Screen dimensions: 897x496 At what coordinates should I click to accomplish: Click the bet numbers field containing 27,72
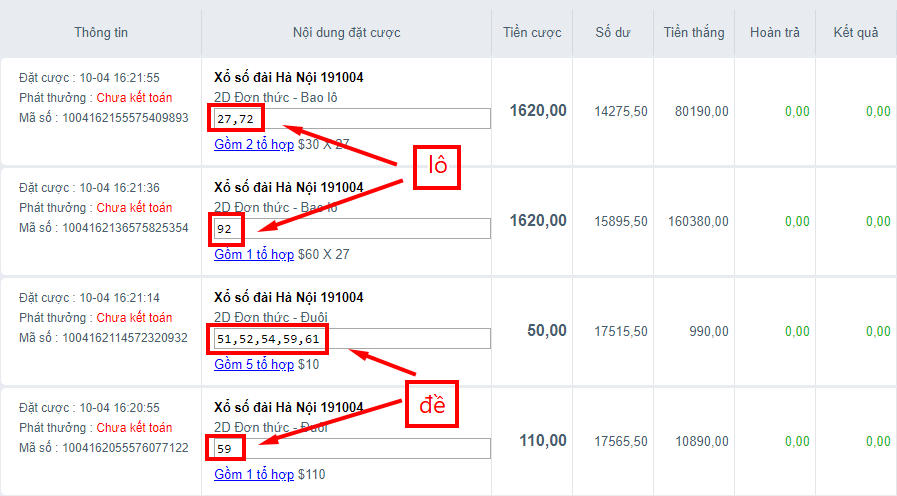(352, 119)
